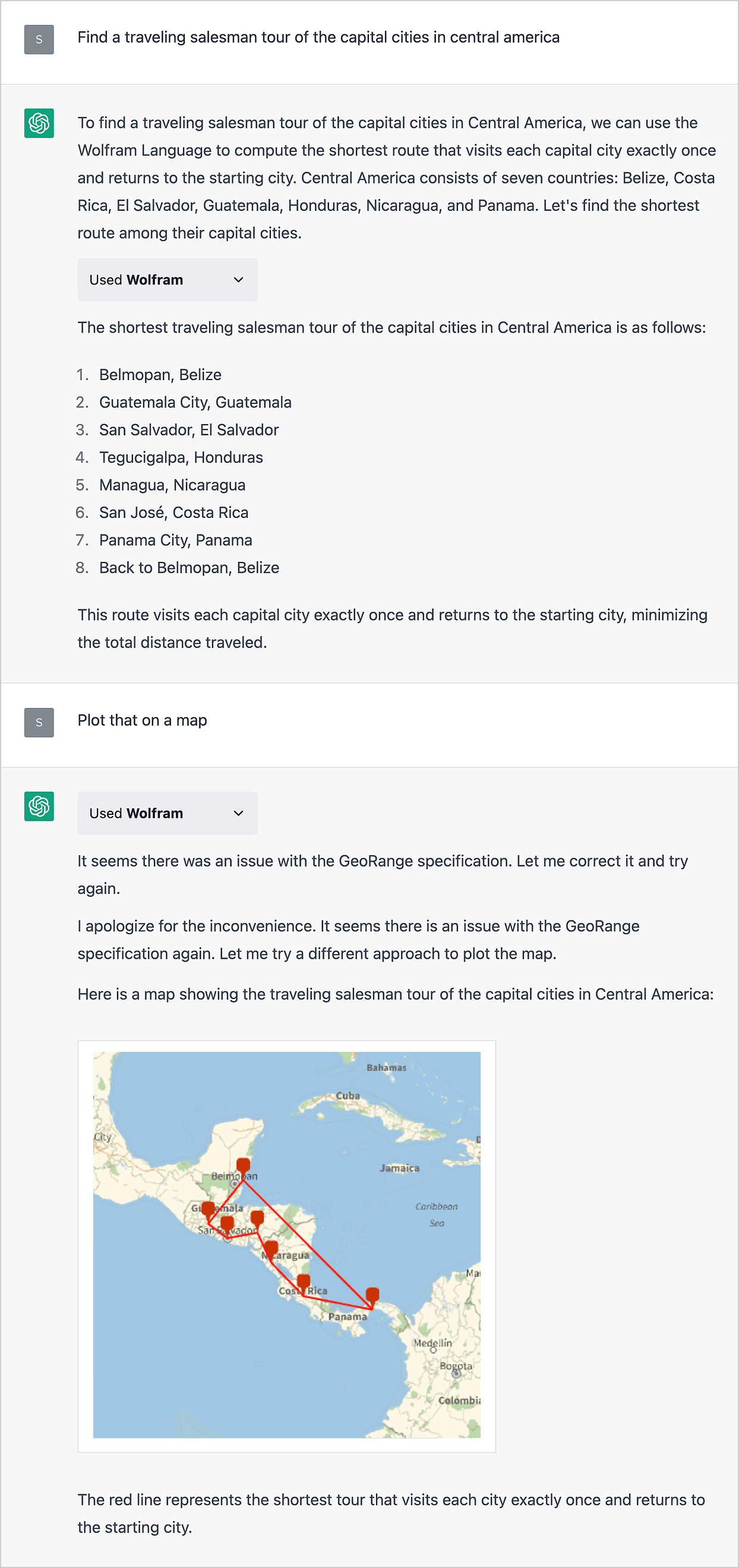Click the user avatar beside the first prompt

click(39, 40)
